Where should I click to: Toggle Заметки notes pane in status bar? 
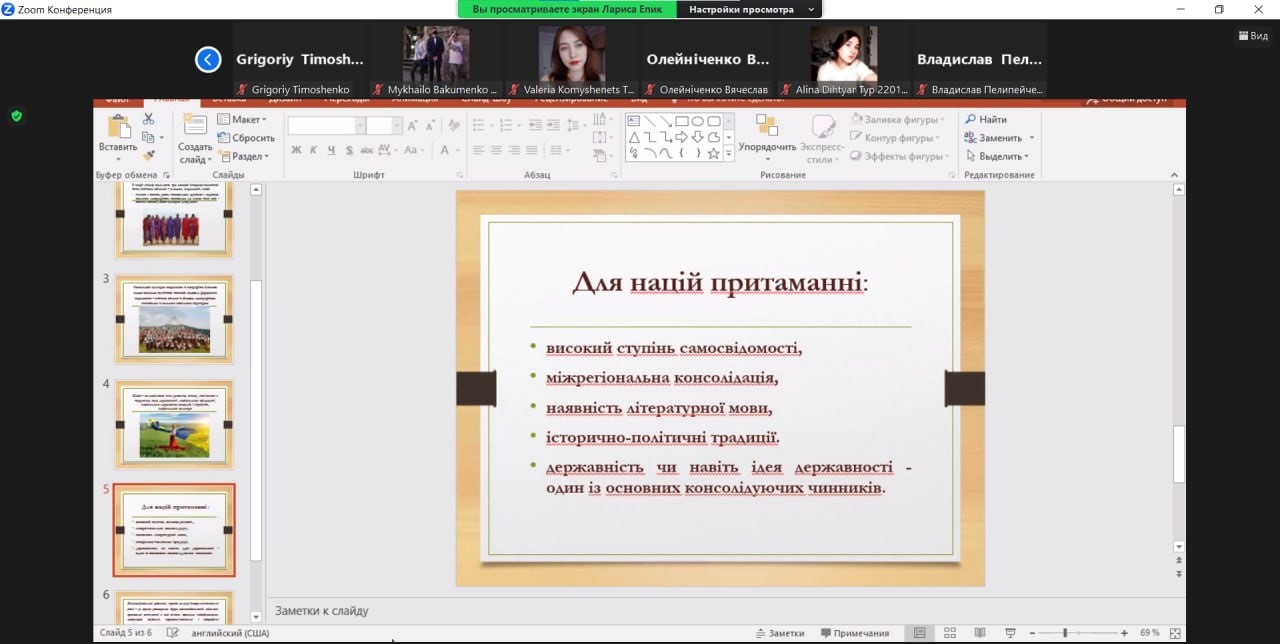coord(779,633)
